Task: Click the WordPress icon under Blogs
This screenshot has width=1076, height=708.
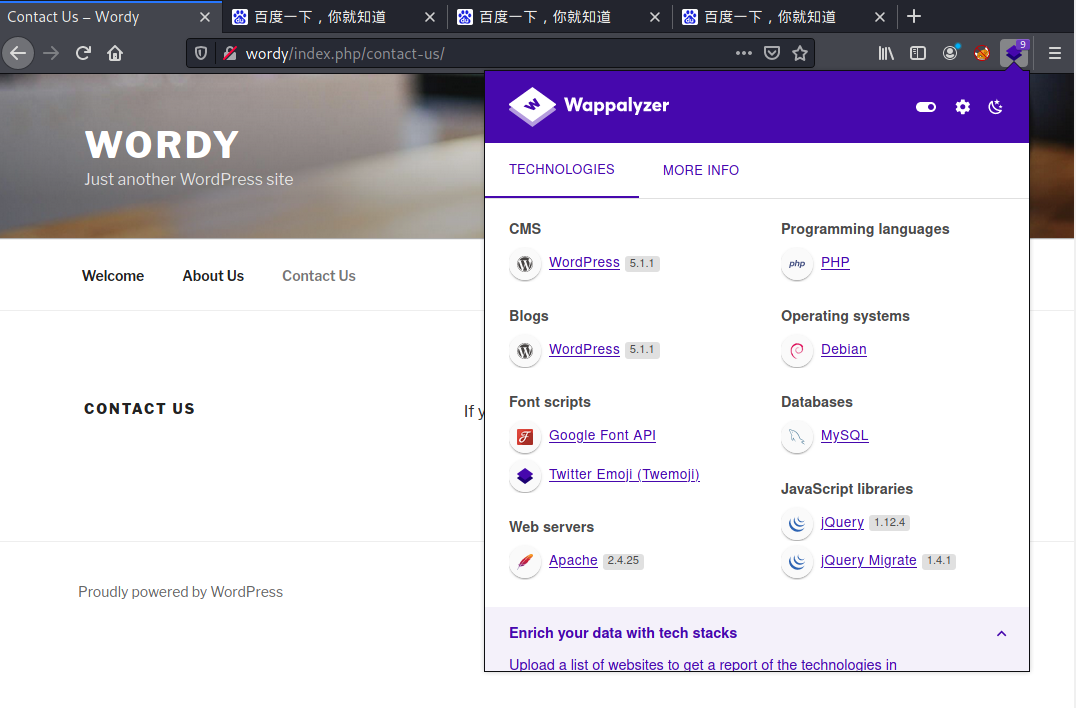Action: pyautogui.click(x=525, y=351)
